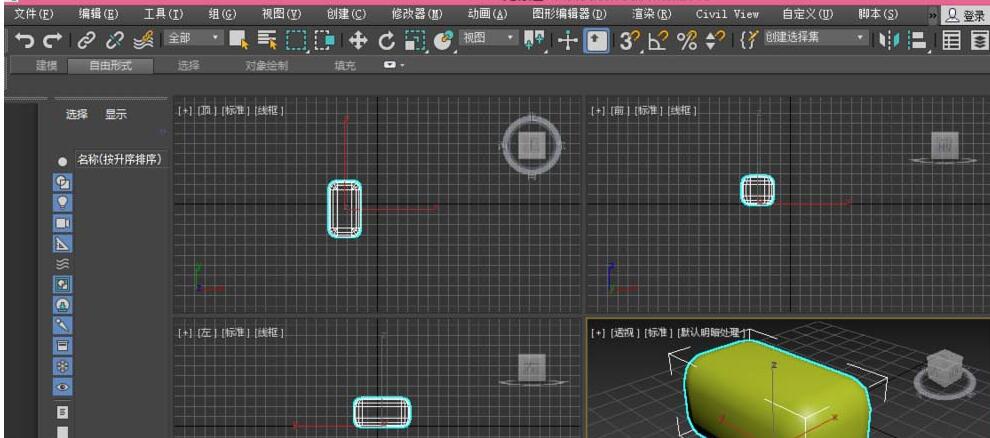Image resolution: width=990 pixels, height=438 pixels.
Task: Open the 选择 menu in scene explorer
Action: click(x=77, y=114)
